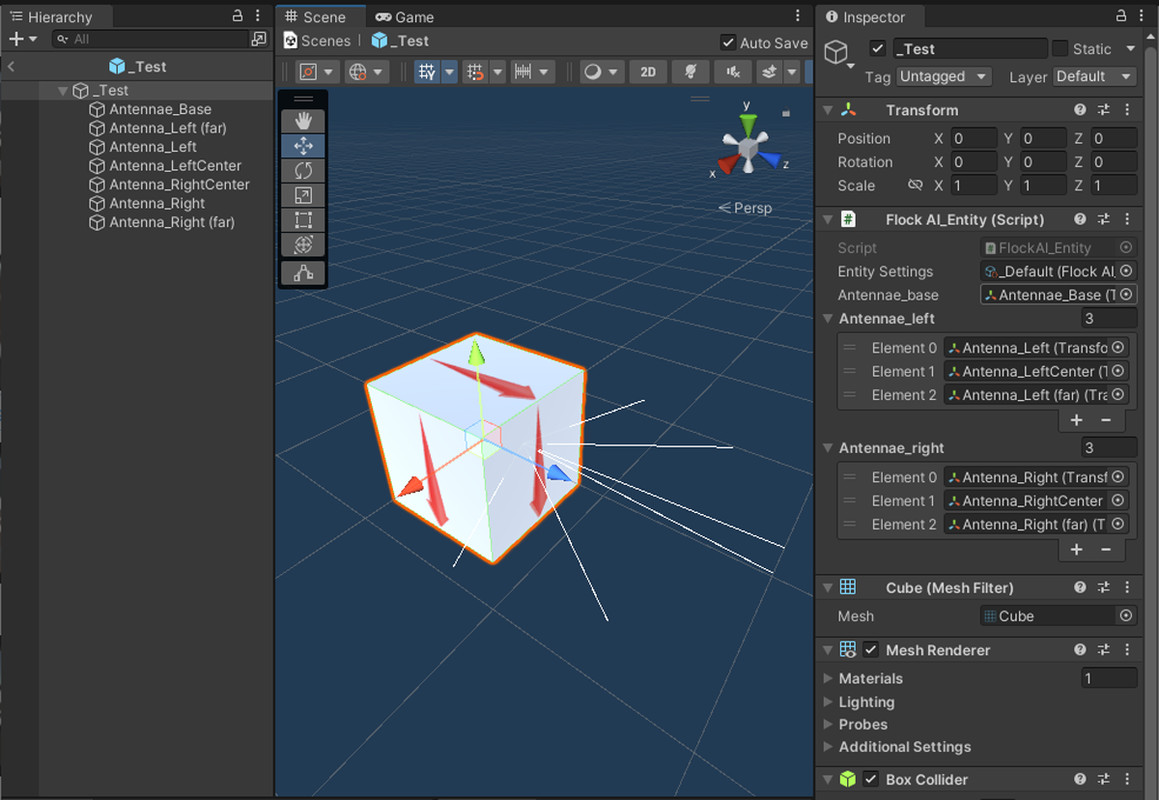1159x800 pixels.
Task: Select the Hand view tool
Action: [x=303, y=121]
